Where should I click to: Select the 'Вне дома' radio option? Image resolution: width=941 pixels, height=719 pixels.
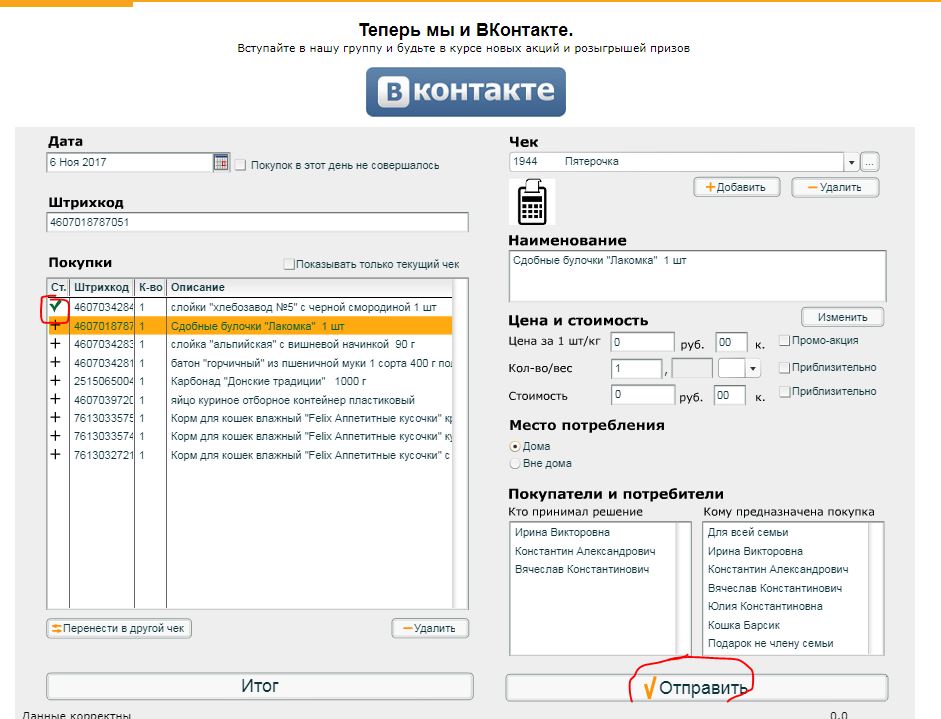tap(515, 463)
